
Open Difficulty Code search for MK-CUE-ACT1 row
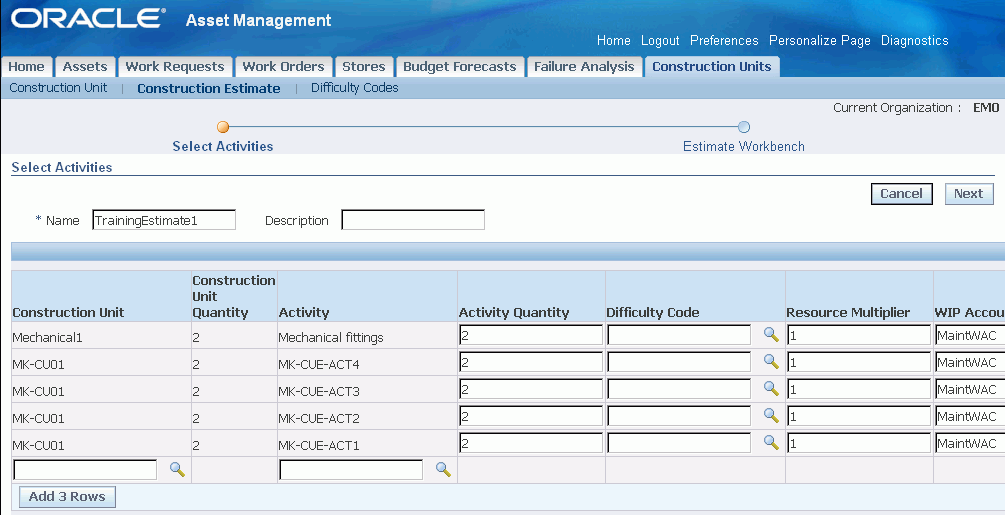click(x=771, y=442)
